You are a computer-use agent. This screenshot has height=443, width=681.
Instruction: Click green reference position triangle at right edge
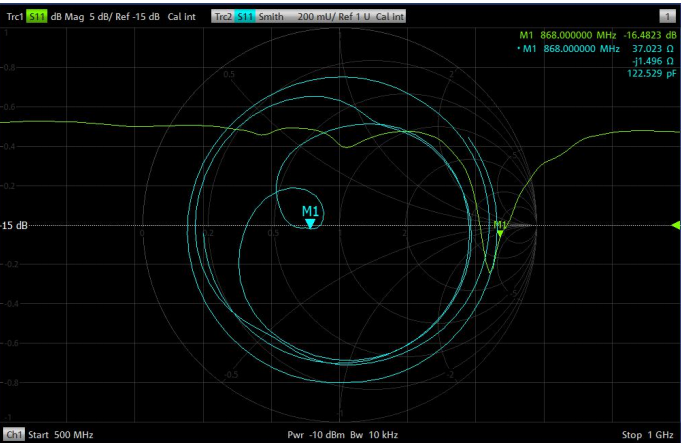(676, 225)
